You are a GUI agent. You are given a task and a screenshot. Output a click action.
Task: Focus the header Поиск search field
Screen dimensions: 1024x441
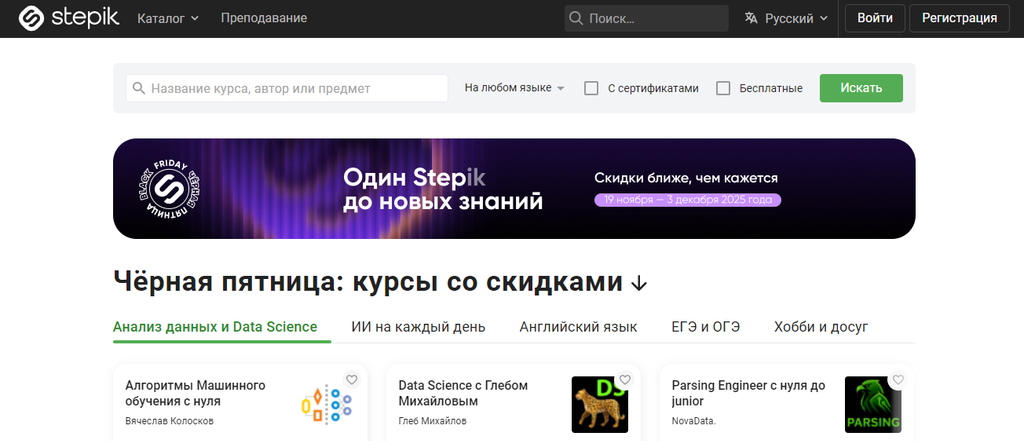click(647, 18)
